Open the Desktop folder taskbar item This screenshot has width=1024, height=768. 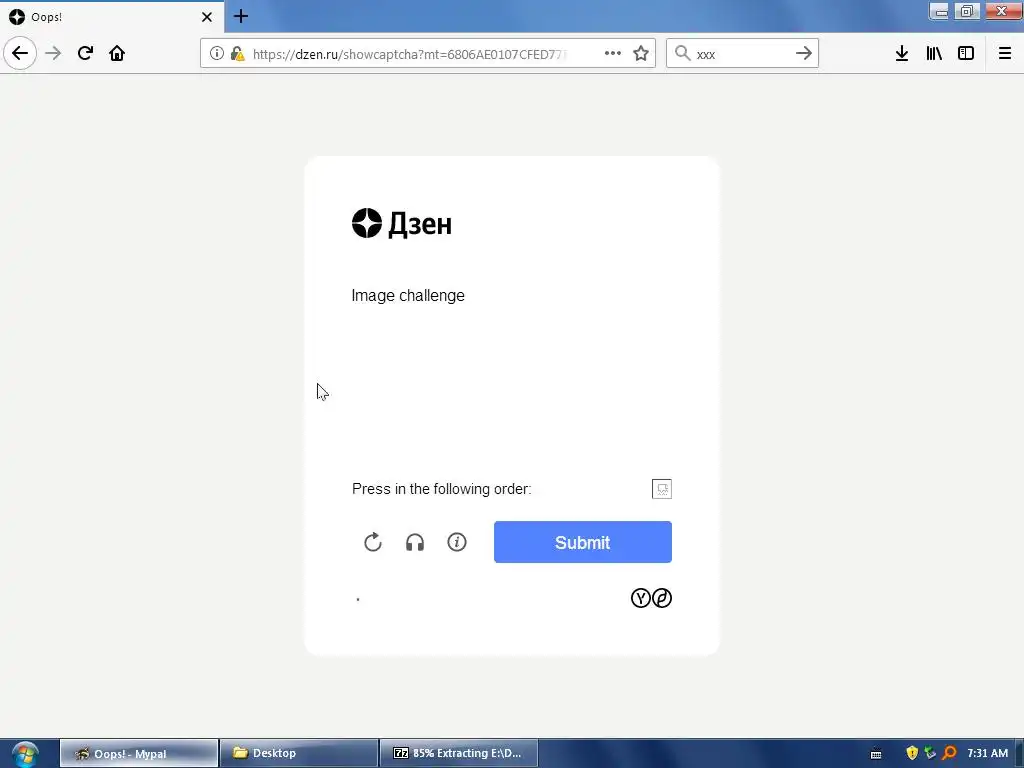299,753
